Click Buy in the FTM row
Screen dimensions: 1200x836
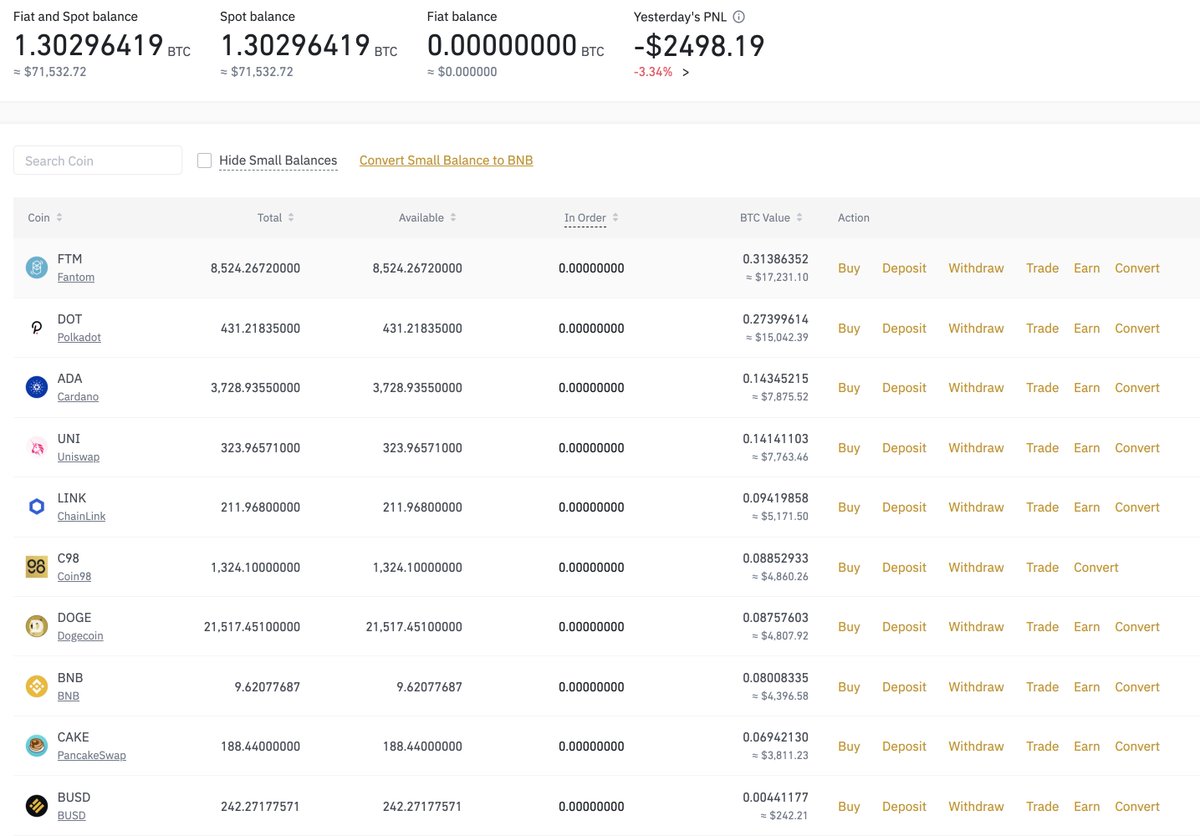click(x=849, y=268)
